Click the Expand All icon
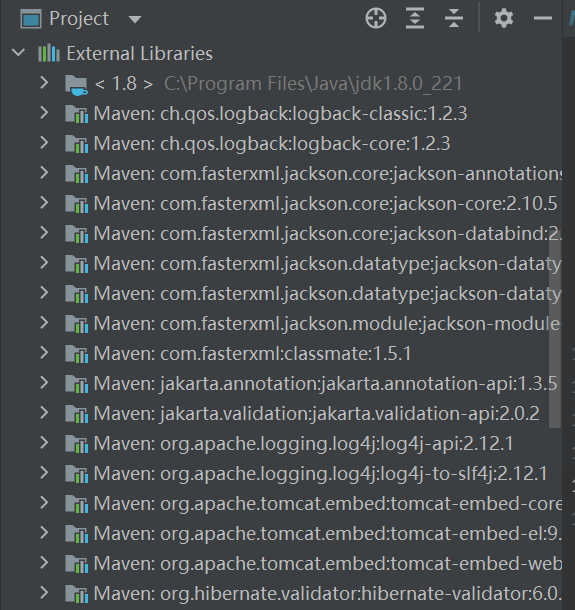The image size is (575, 610). pyautogui.click(x=415, y=18)
